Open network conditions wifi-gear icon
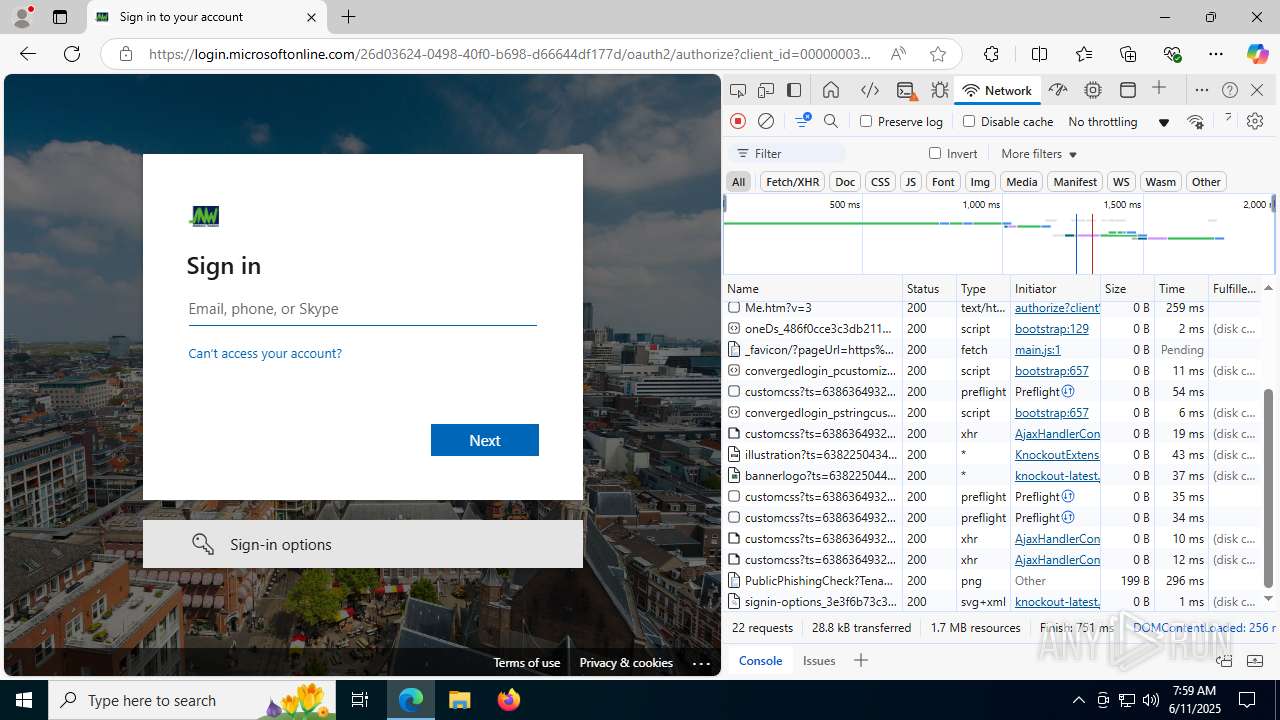 (1195, 121)
